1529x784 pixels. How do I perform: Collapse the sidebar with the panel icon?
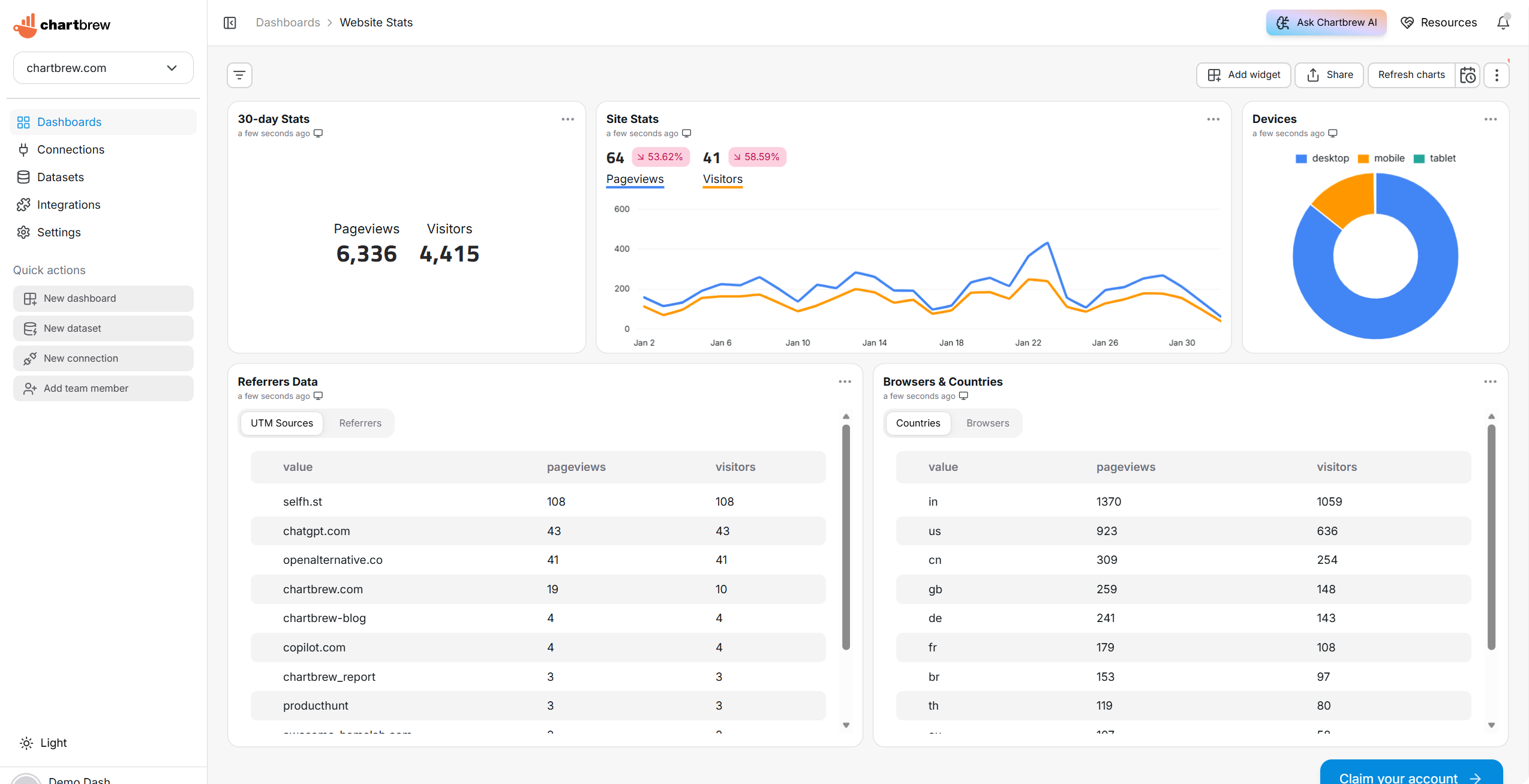pos(230,23)
